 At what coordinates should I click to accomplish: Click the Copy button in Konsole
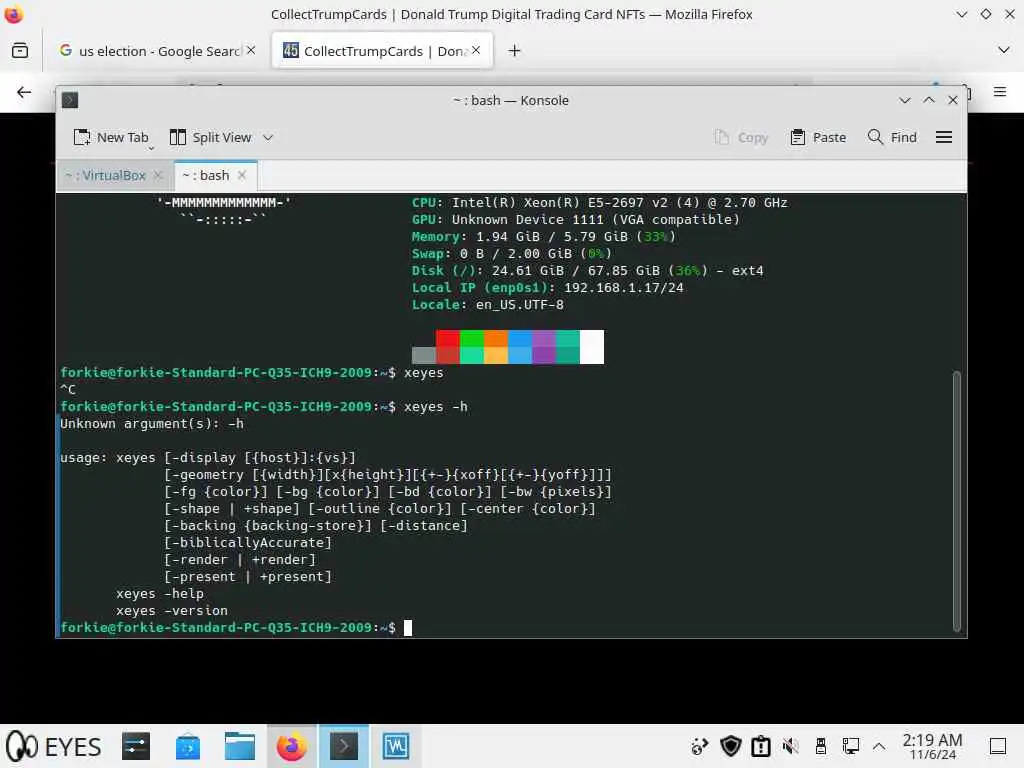click(741, 137)
